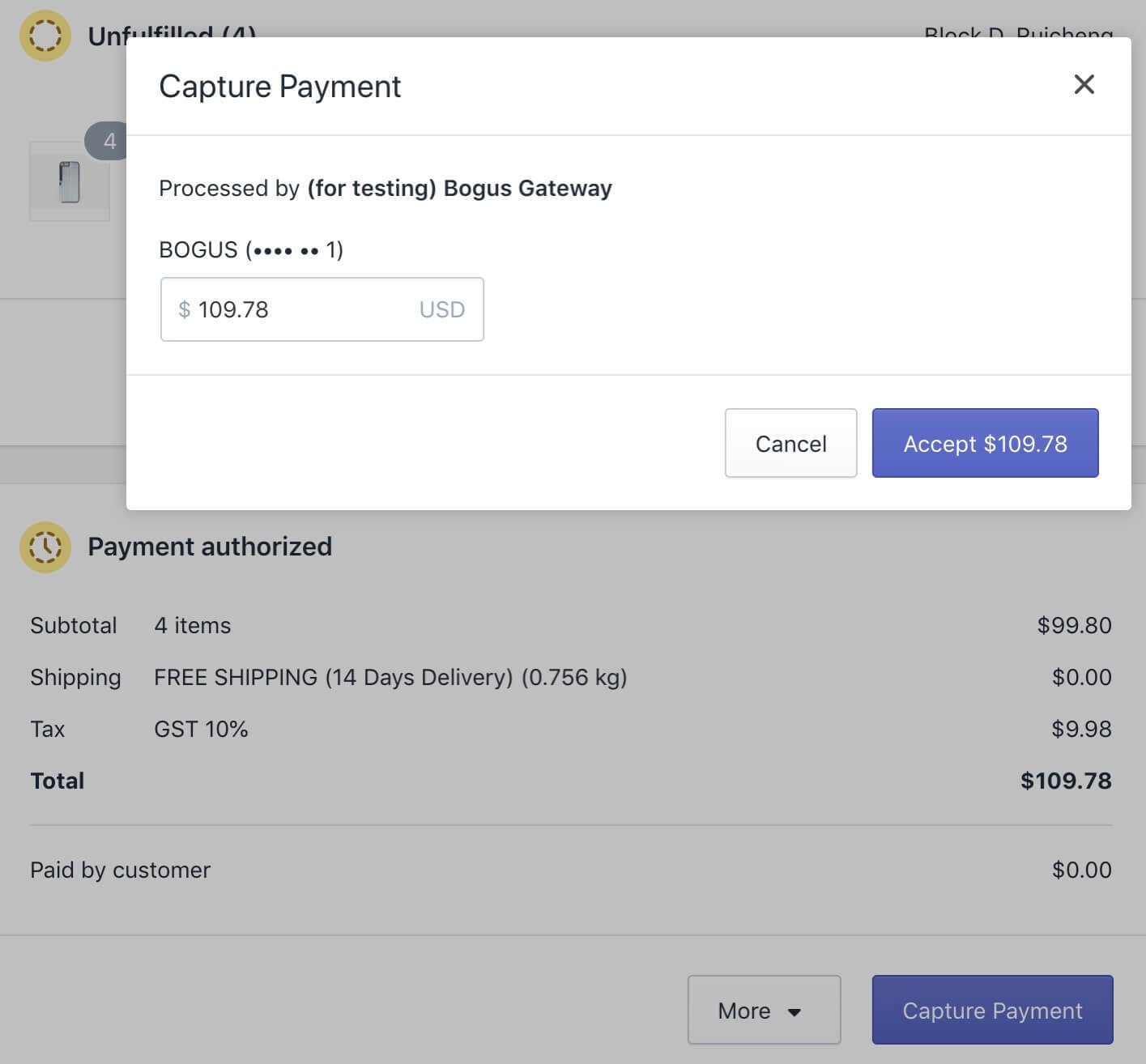Click the dollar sign inside the amount field
The image size is (1146, 1064).
183,309
